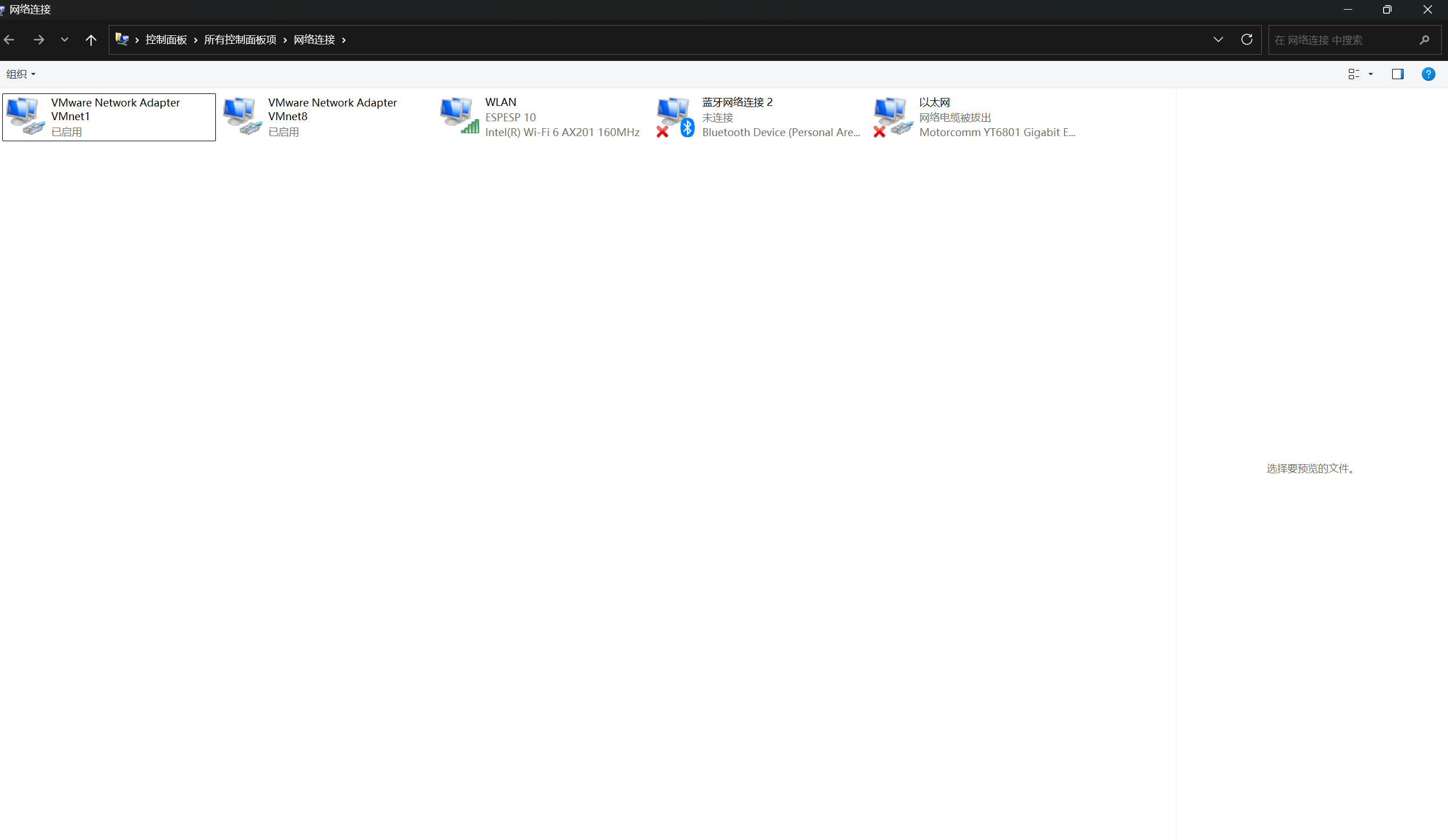Screen dimensions: 1448x840
Task: Toggle the preview pane button
Action: point(1397,74)
